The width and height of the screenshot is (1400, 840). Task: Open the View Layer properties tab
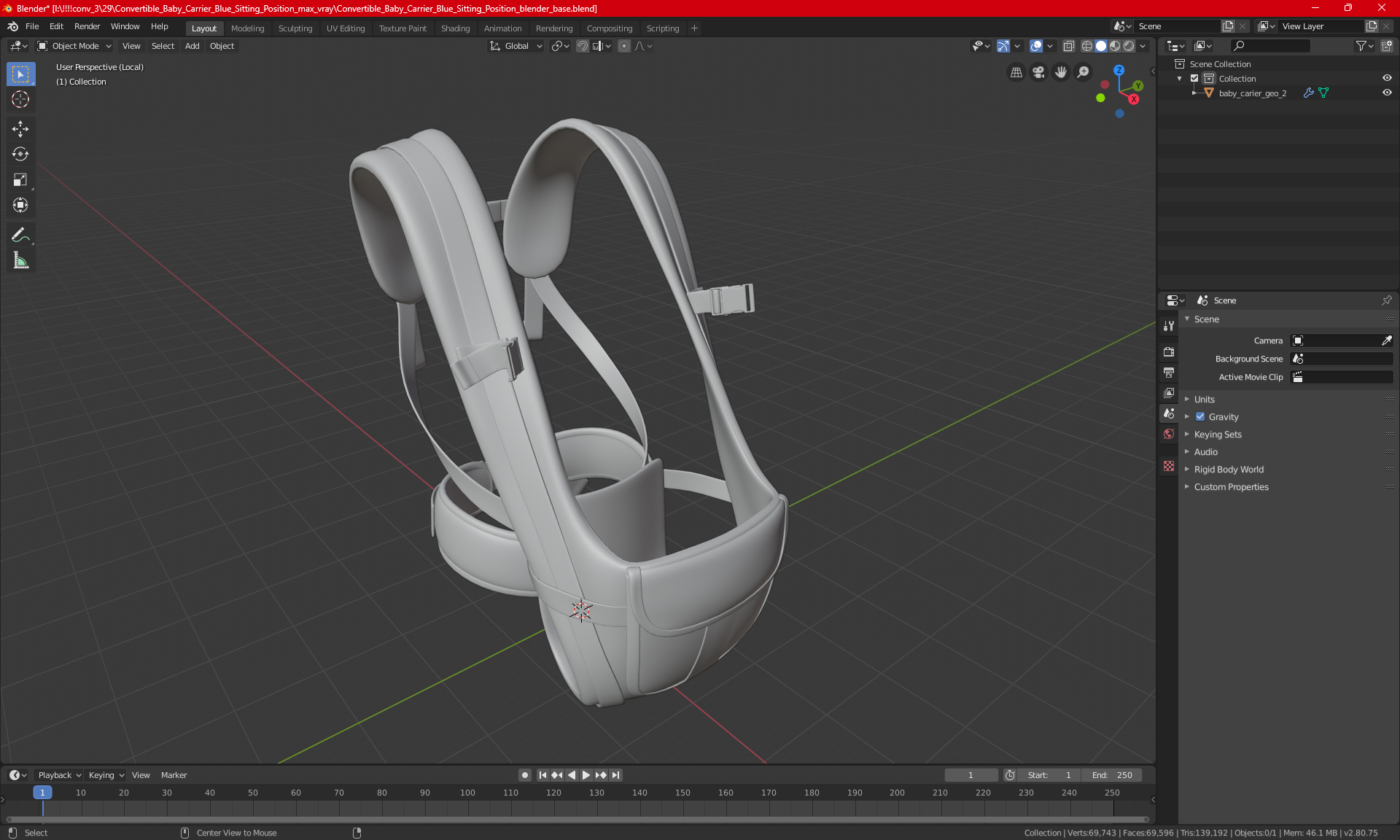pos(1169,392)
